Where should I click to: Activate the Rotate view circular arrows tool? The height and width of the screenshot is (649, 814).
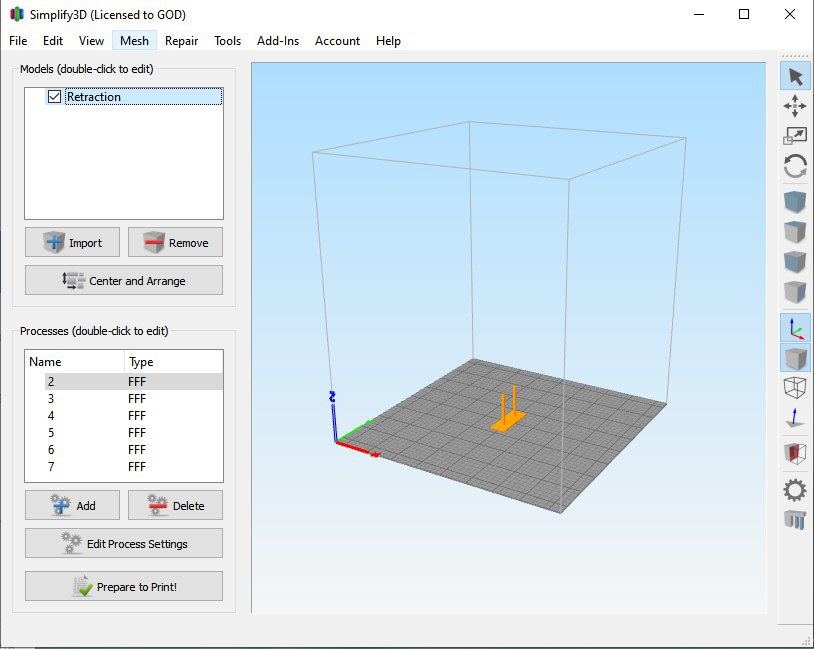(795, 167)
